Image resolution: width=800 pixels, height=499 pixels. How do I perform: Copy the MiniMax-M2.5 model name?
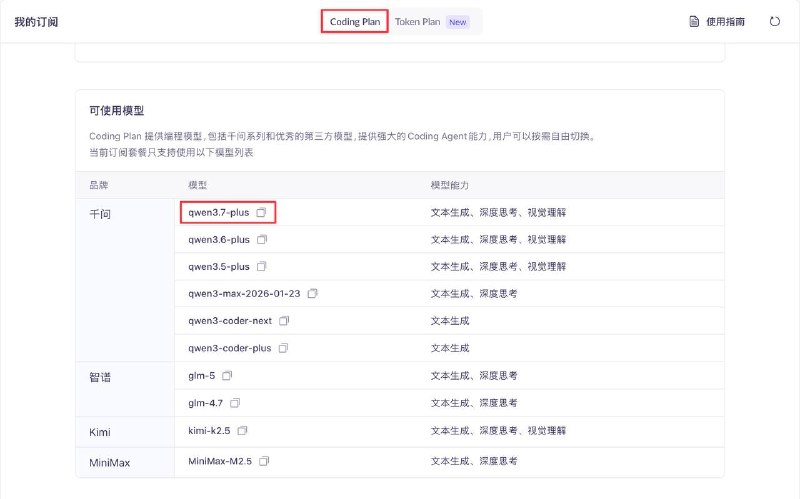pos(264,461)
